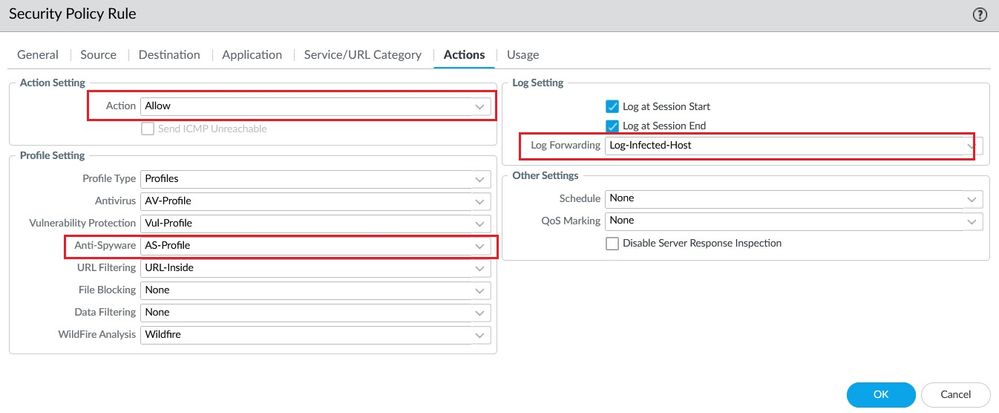Expand the WildFire Analysis dropdown
Viewport: 999px width, 413px height.
[316, 334]
